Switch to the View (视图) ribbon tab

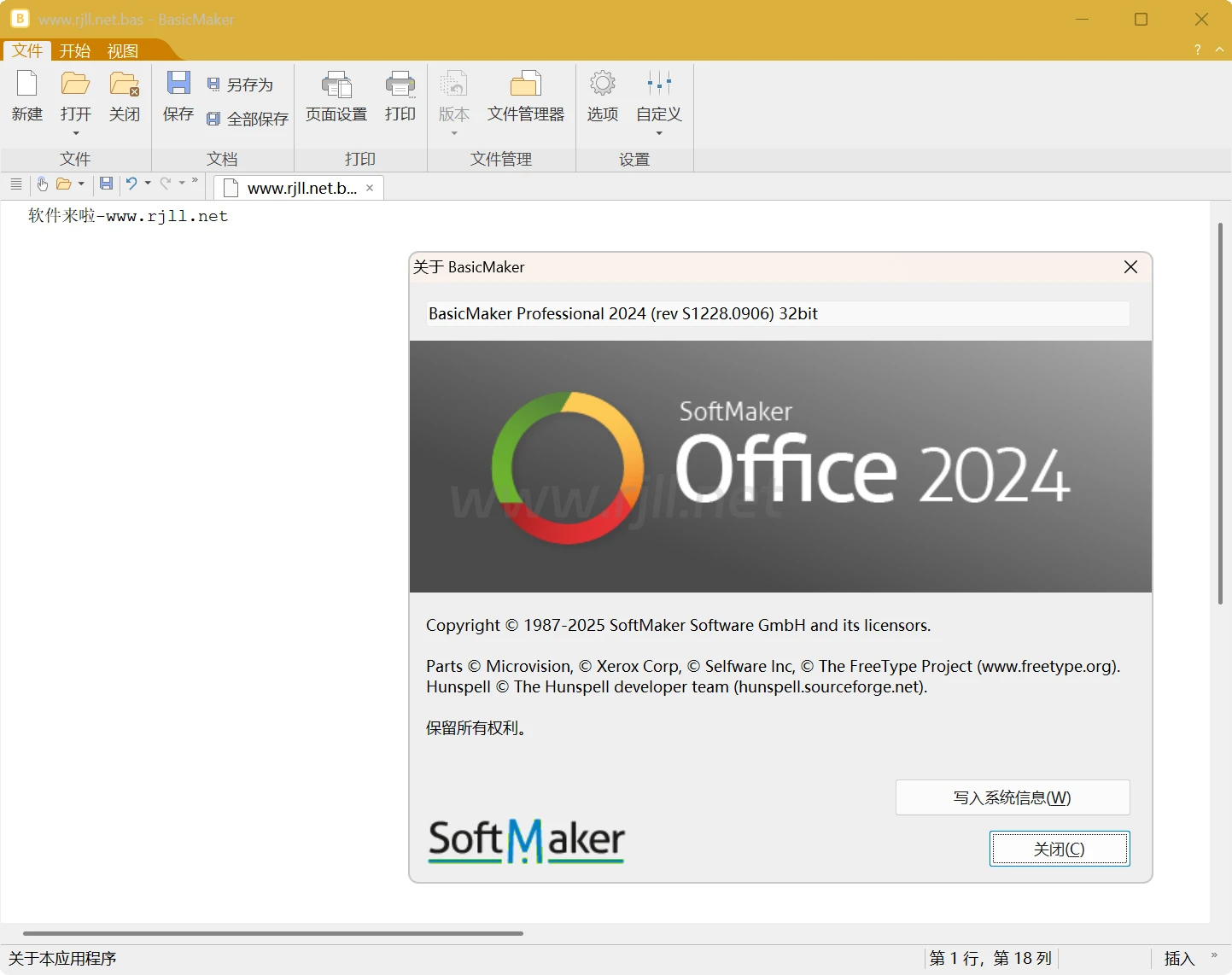122,51
